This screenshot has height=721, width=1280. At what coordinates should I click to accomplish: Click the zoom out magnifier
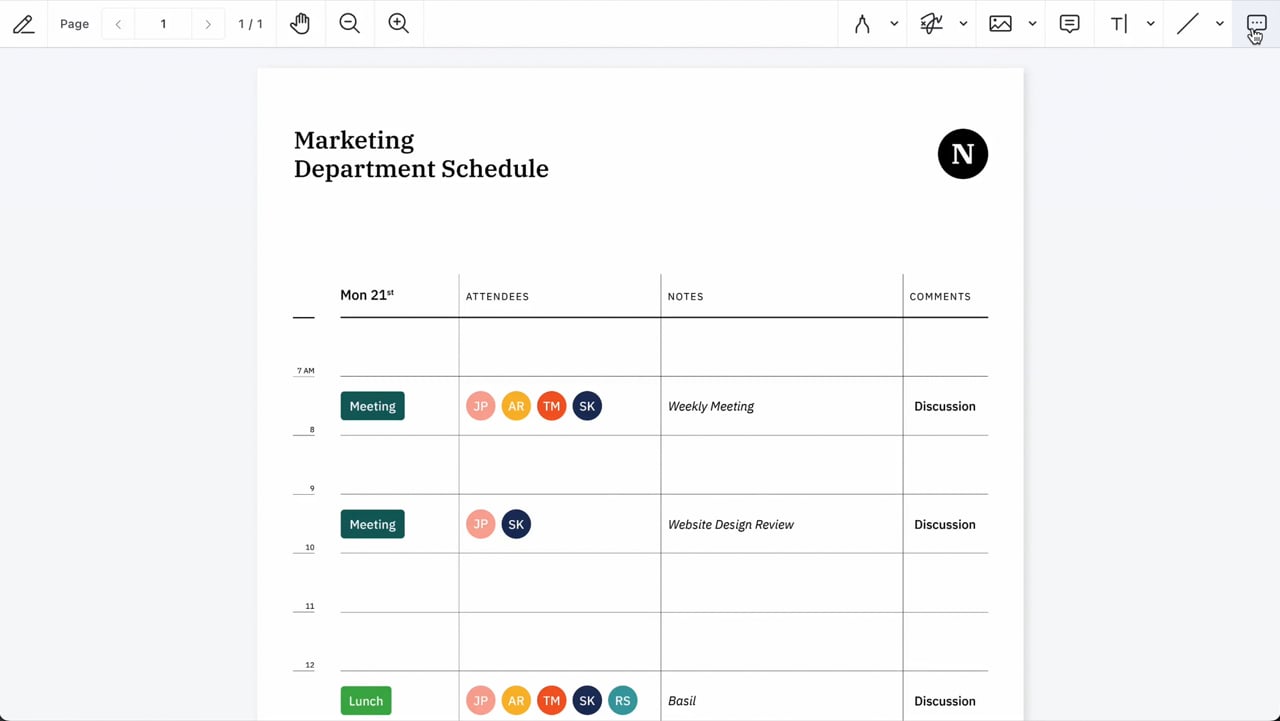click(x=349, y=24)
